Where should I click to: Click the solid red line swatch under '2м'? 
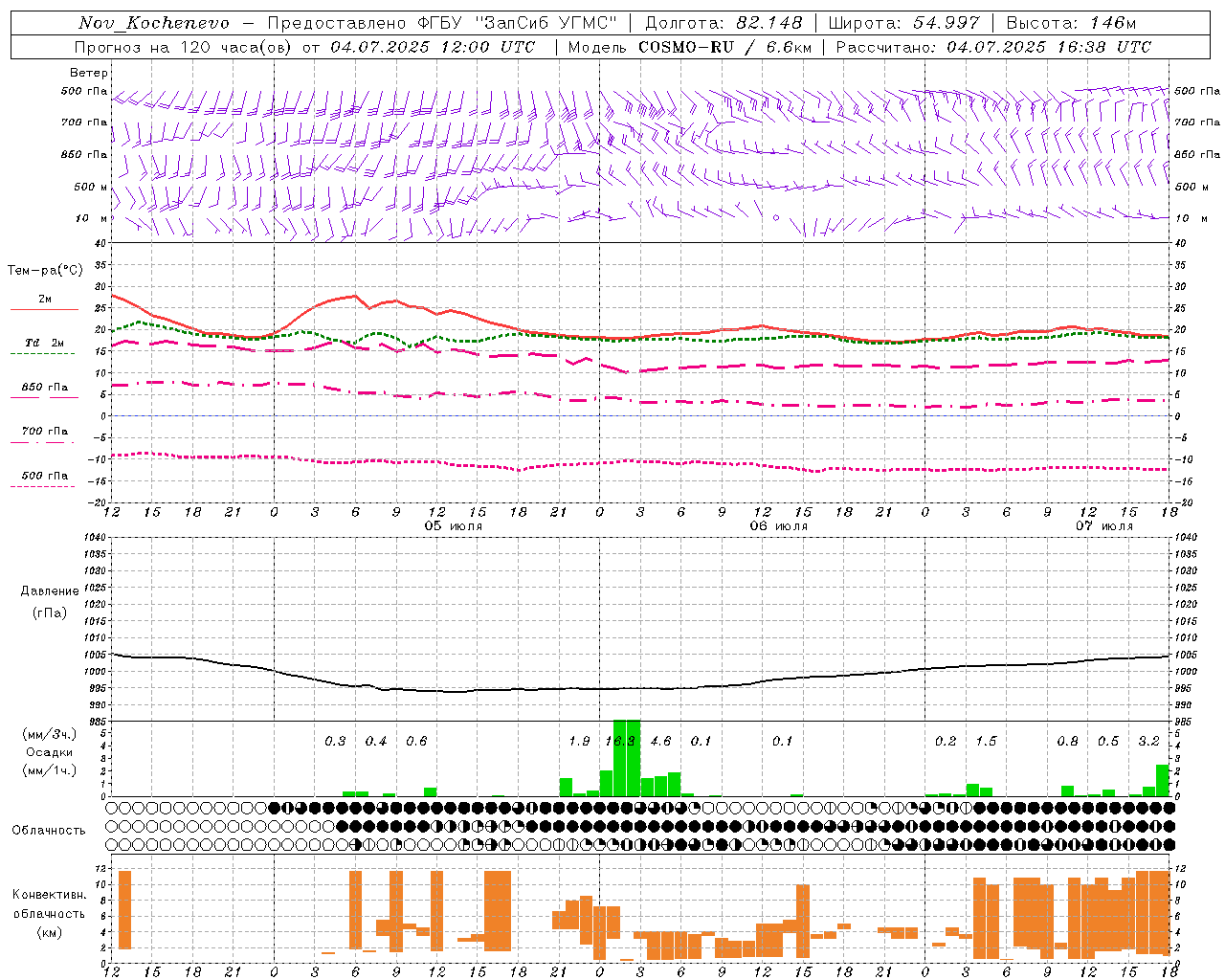pos(45,309)
